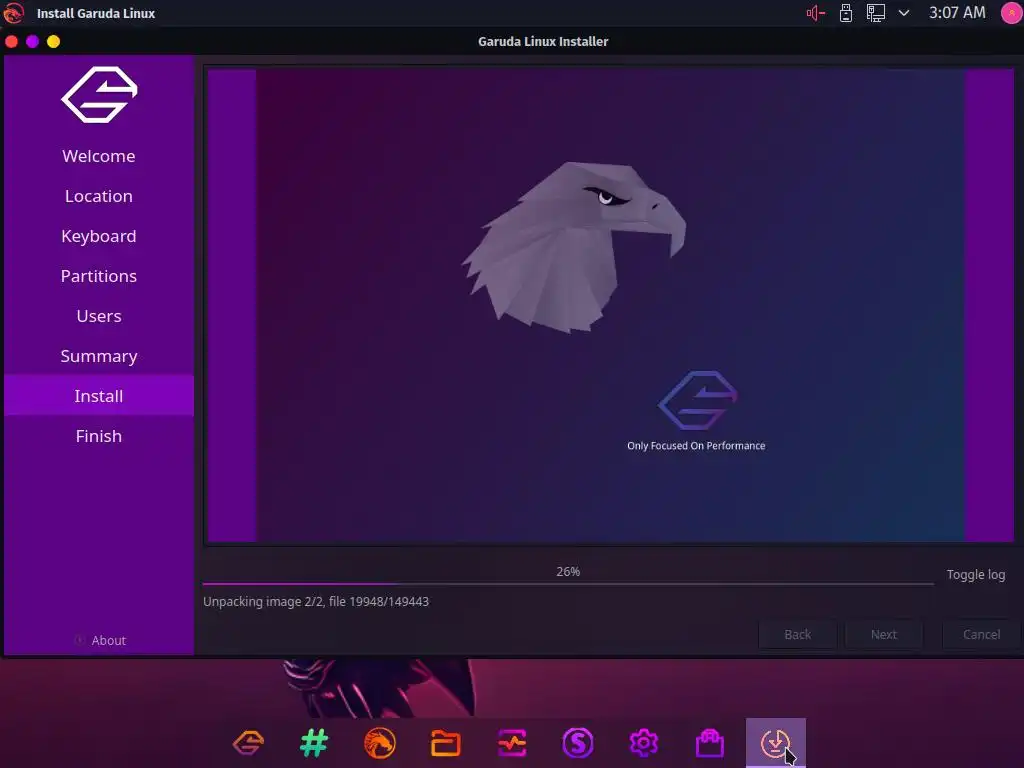Screen dimensions: 1024x768
Task: Select the installer download icon in dock
Action: point(776,743)
